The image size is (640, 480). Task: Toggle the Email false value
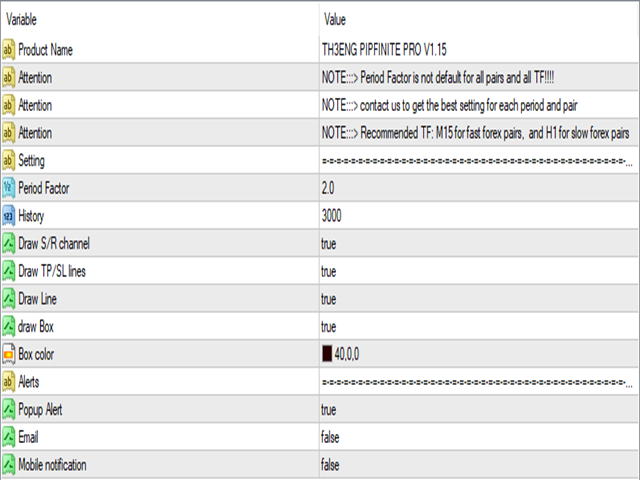coord(330,437)
